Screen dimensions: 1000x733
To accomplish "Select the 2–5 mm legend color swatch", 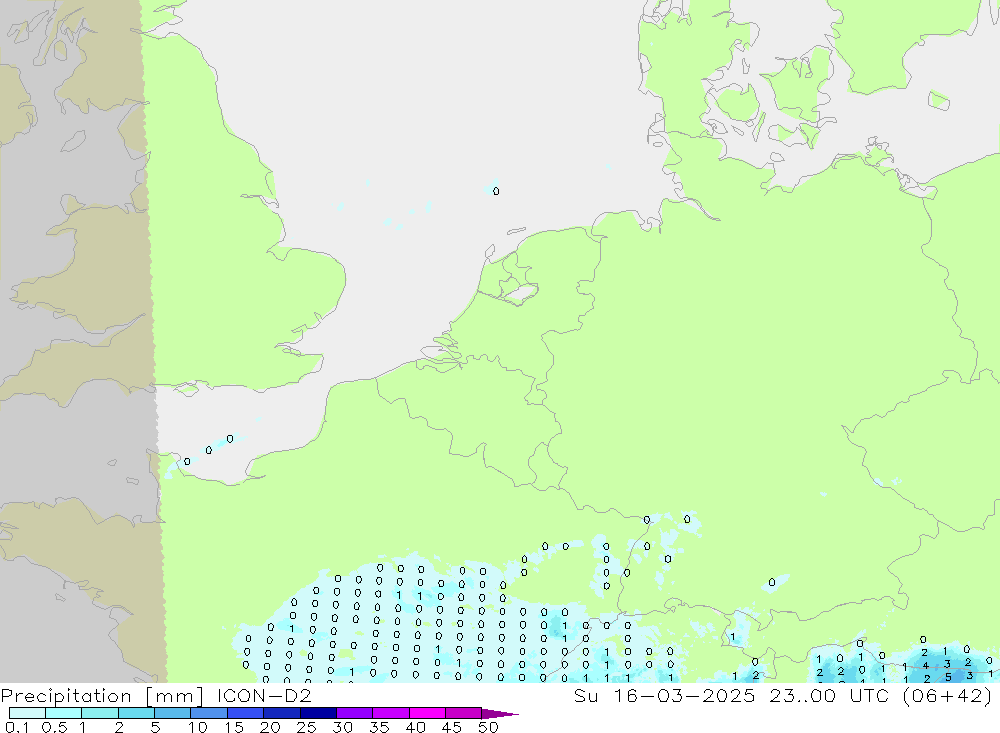I will (136, 713).
